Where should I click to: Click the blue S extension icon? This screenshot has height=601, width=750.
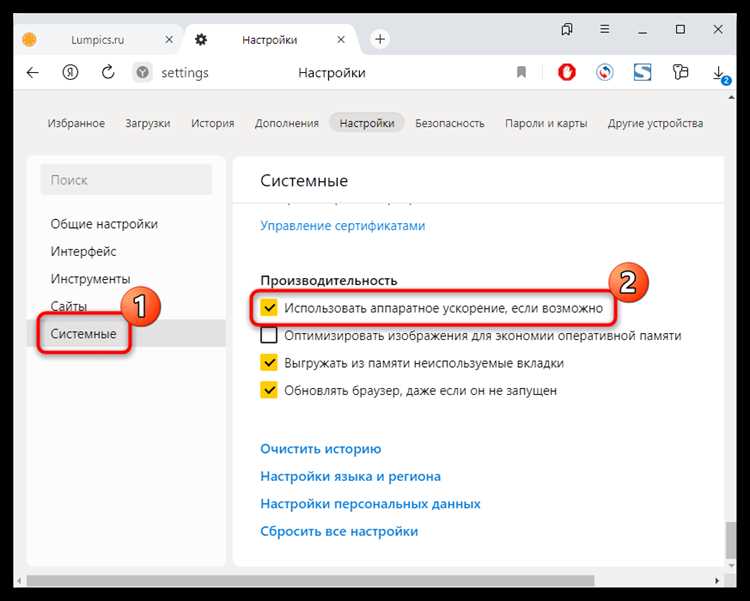click(642, 73)
